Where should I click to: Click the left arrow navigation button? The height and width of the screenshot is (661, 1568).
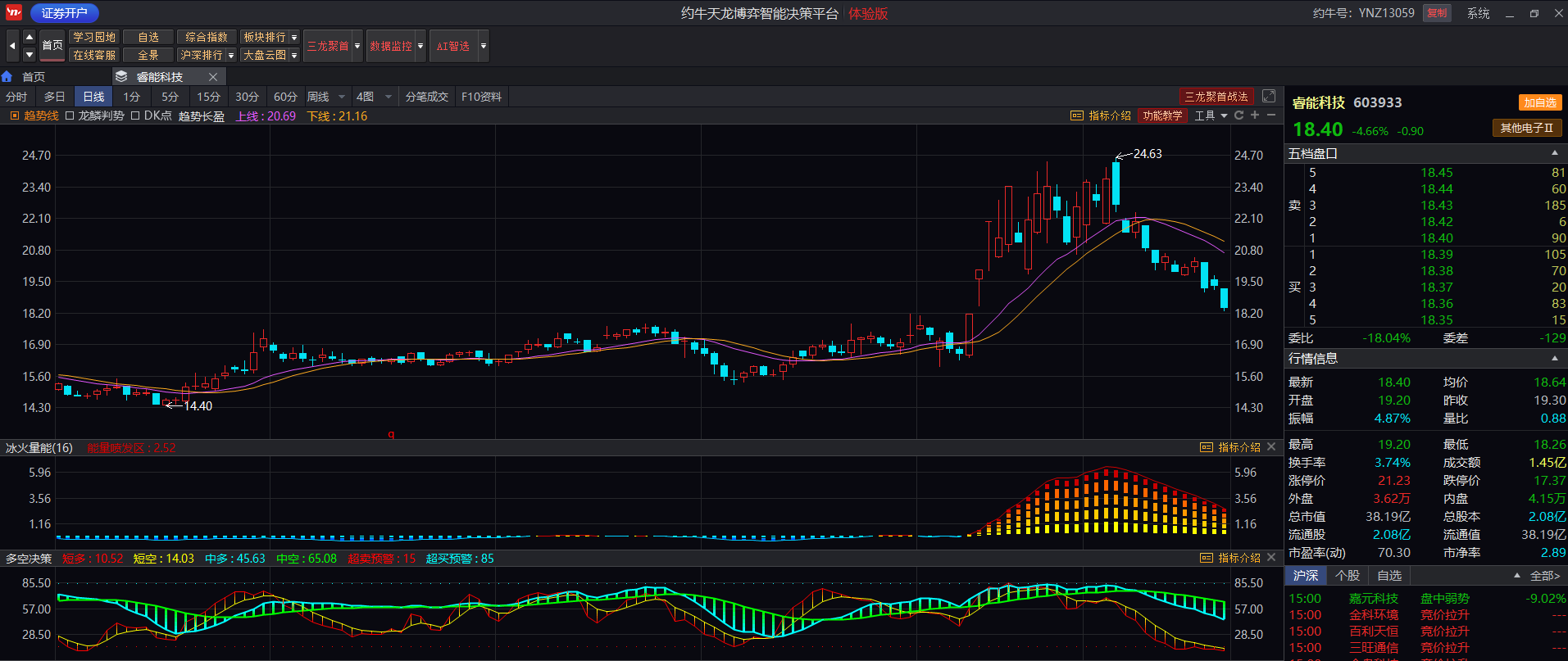pyautogui.click(x=12, y=46)
